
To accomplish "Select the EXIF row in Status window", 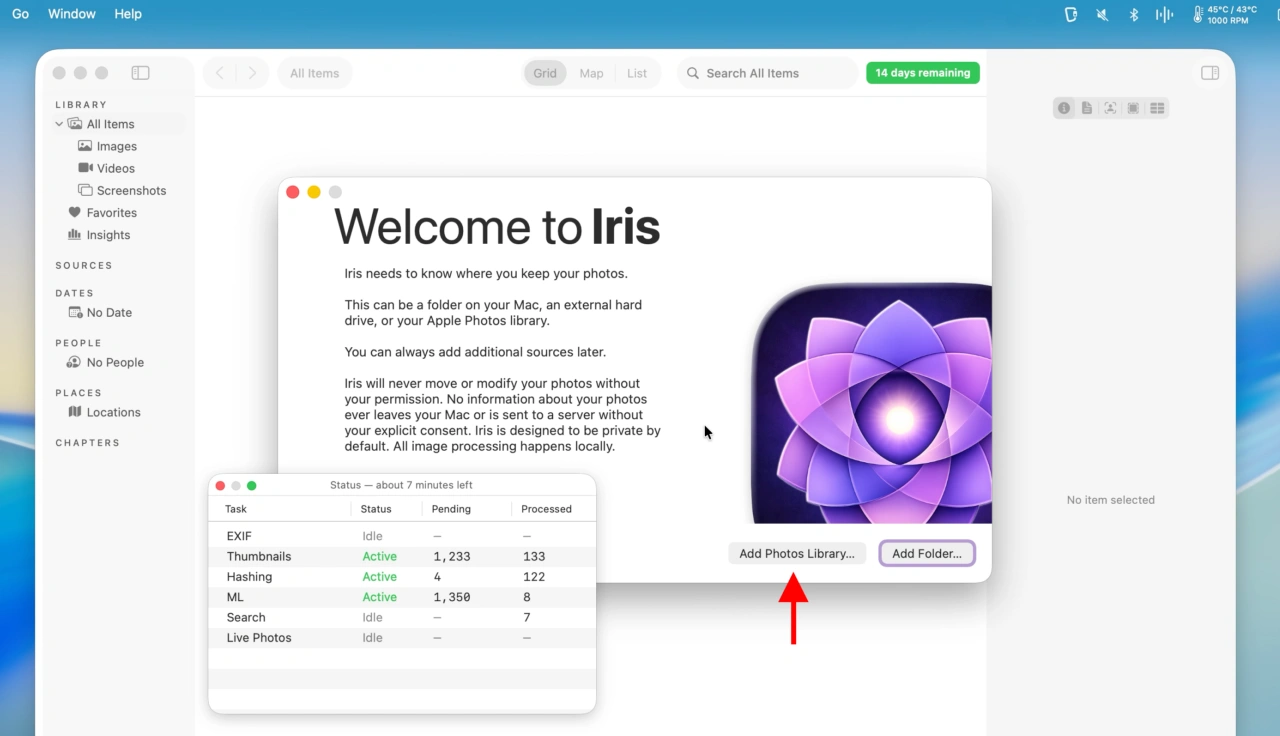I will click(402, 536).
